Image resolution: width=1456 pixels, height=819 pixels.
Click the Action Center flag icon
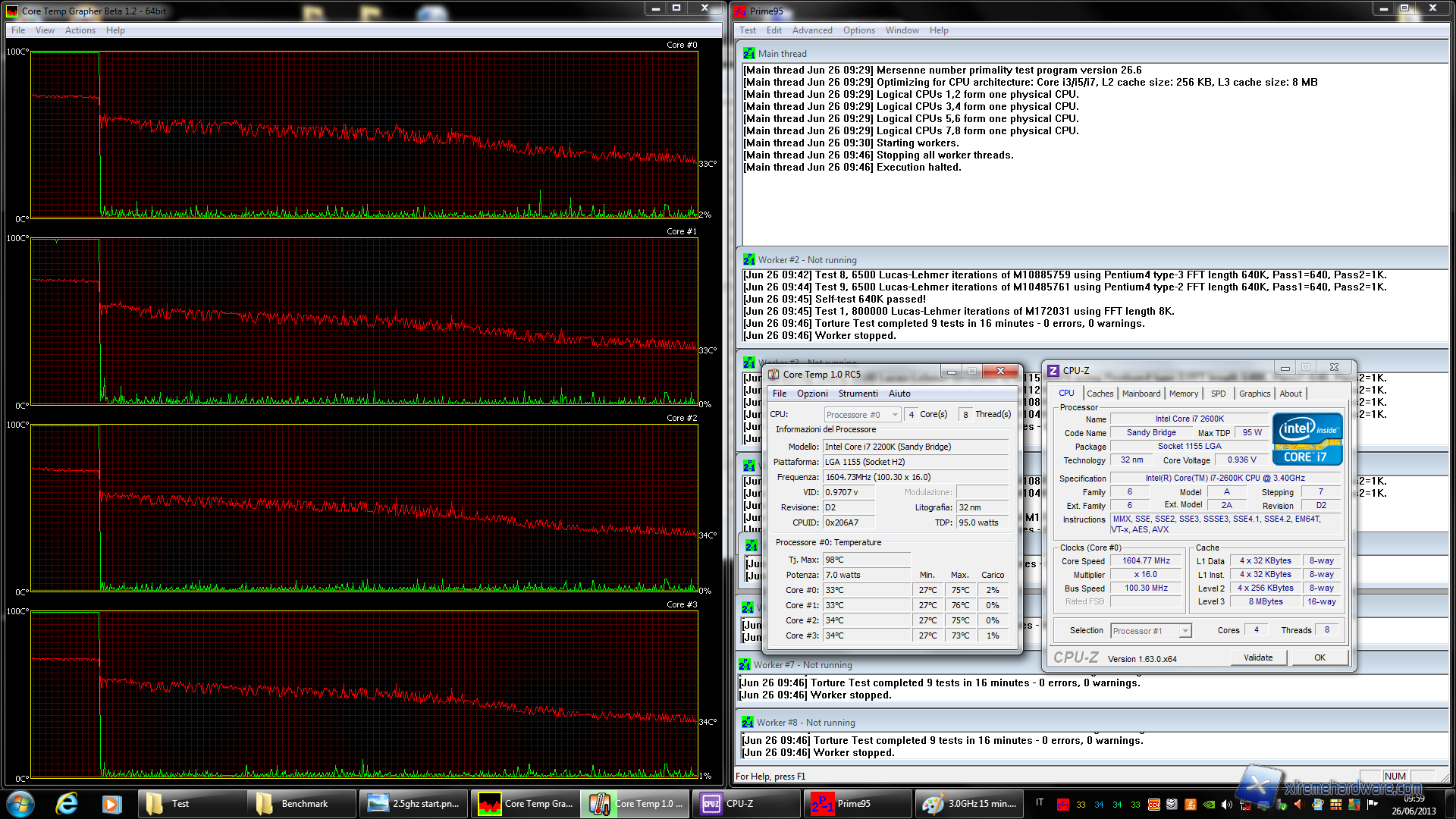pyautogui.click(x=1371, y=805)
